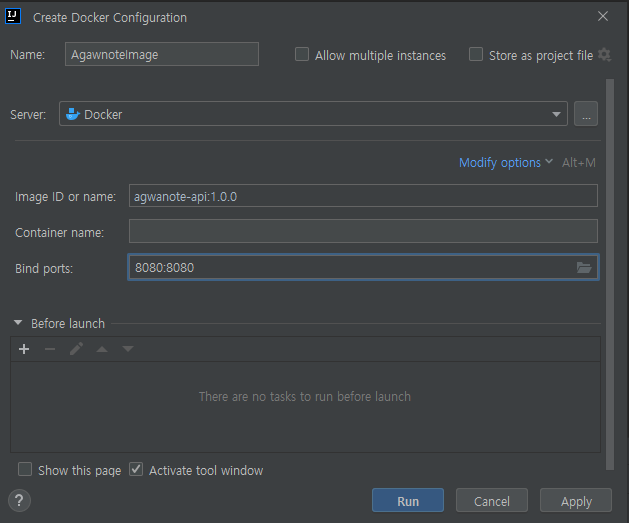
Task: Click the IntelliJ IDEA logo icon
Action: (13, 16)
